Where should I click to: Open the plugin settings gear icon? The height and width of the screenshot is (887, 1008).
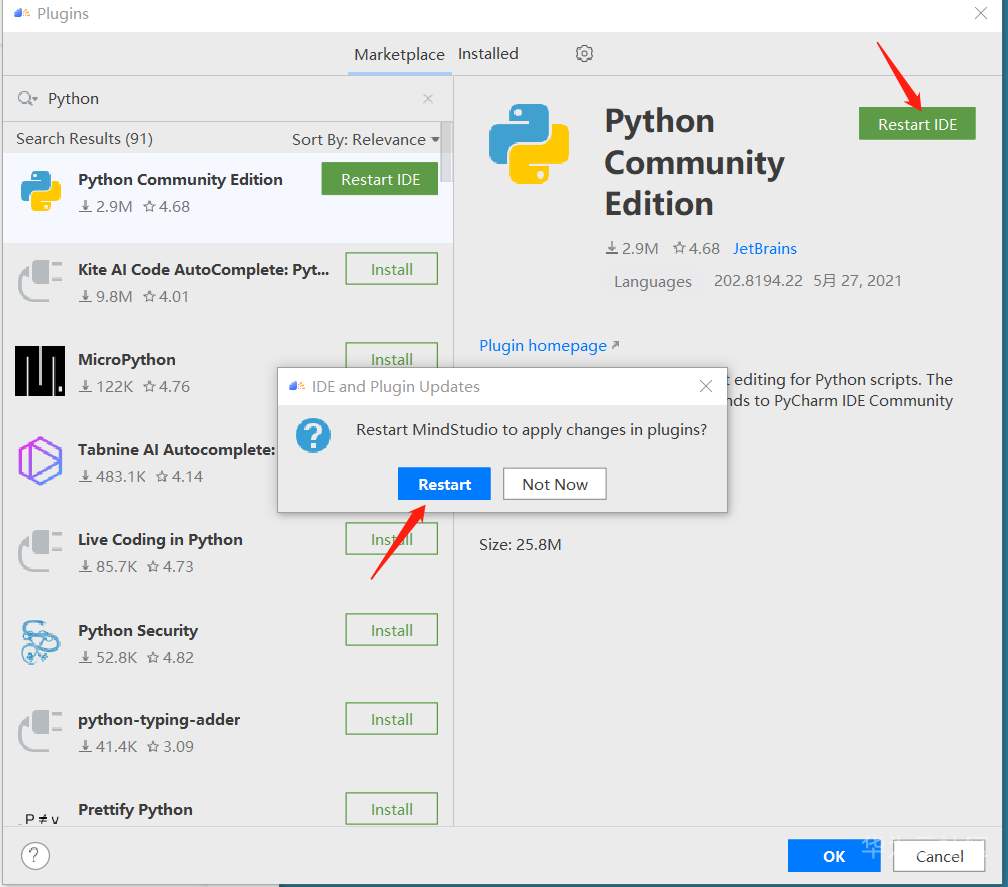584,53
